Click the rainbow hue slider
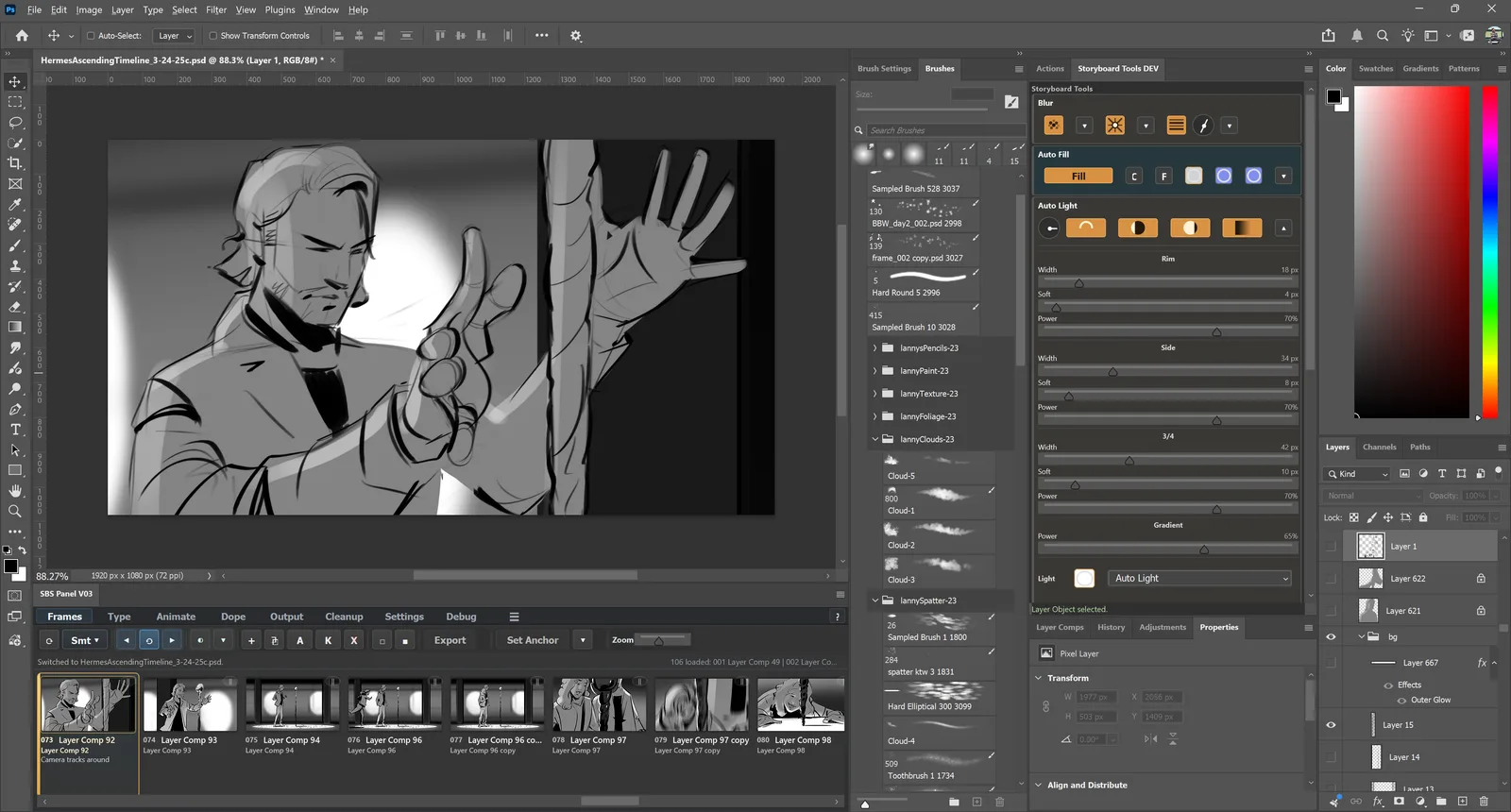 [1490, 252]
